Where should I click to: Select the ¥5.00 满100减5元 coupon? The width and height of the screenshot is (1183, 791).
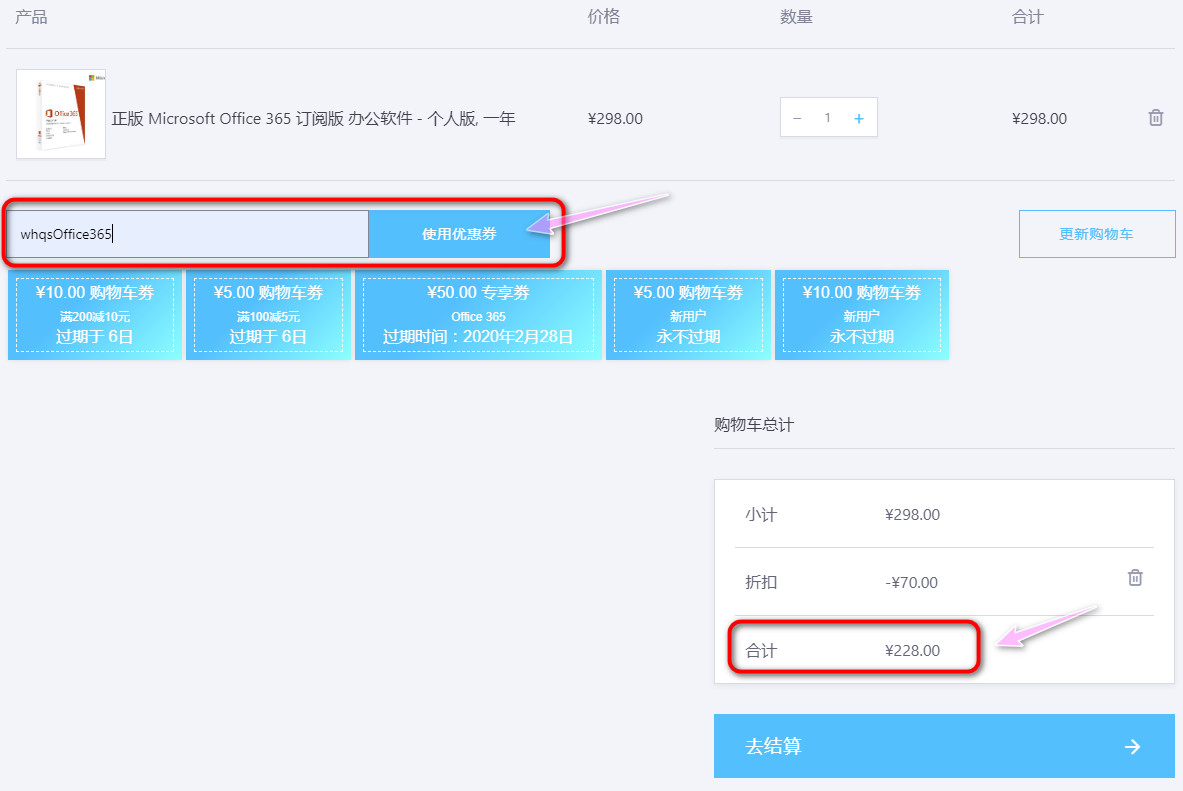coord(268,314)
